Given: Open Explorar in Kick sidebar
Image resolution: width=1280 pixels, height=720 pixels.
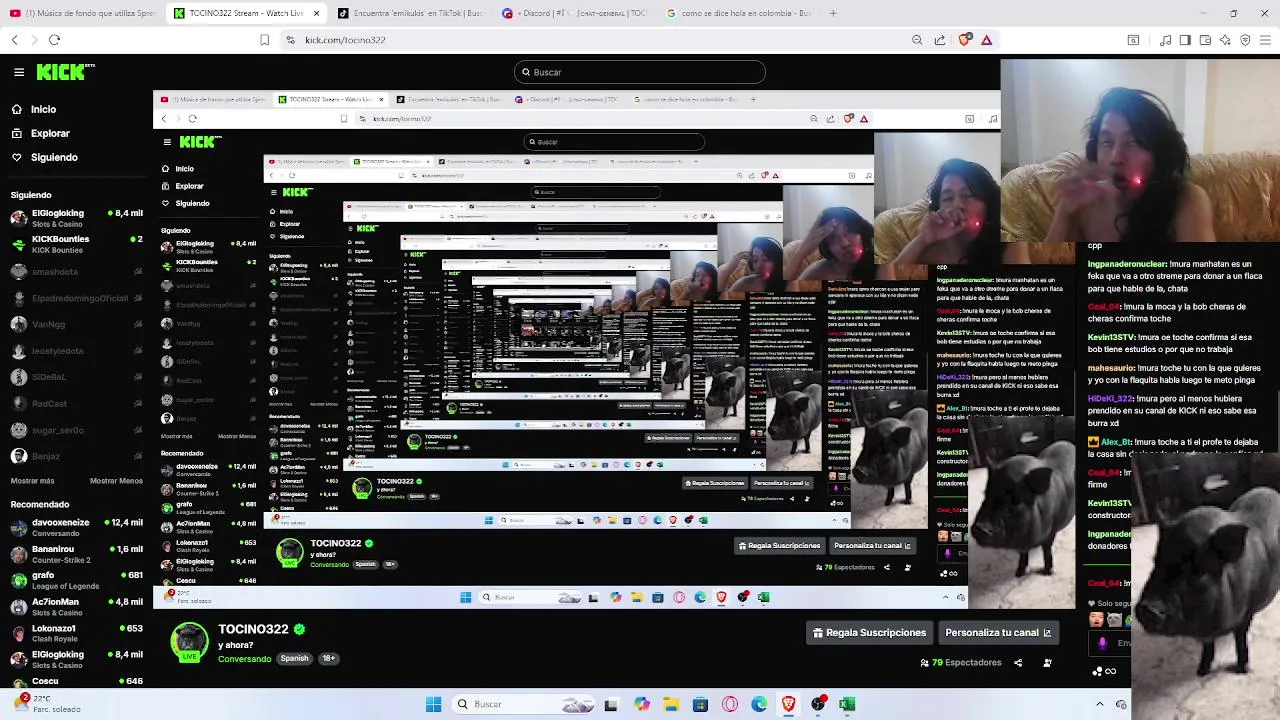Looking at the screenshot, I should 50,133.
